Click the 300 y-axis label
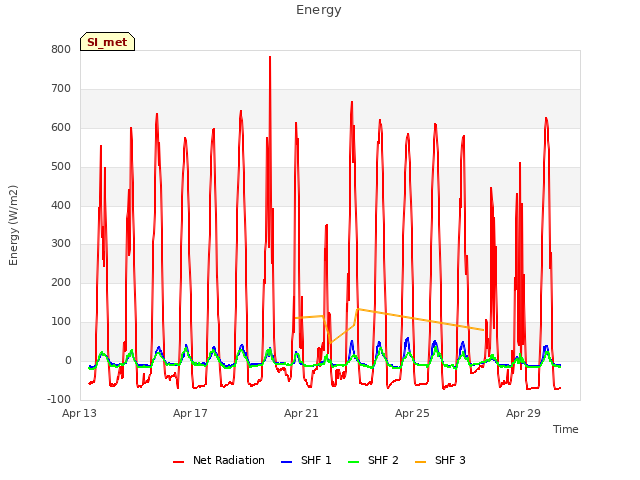This screenshot has width=640, height=480. click(61, 244)
